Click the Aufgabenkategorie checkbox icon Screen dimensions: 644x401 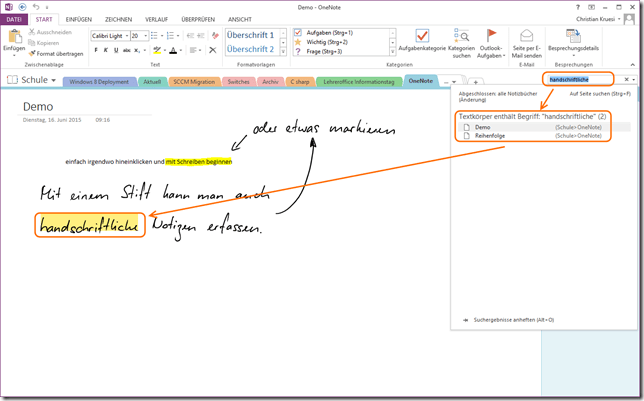pyautogui.click(x=415, y=37)
